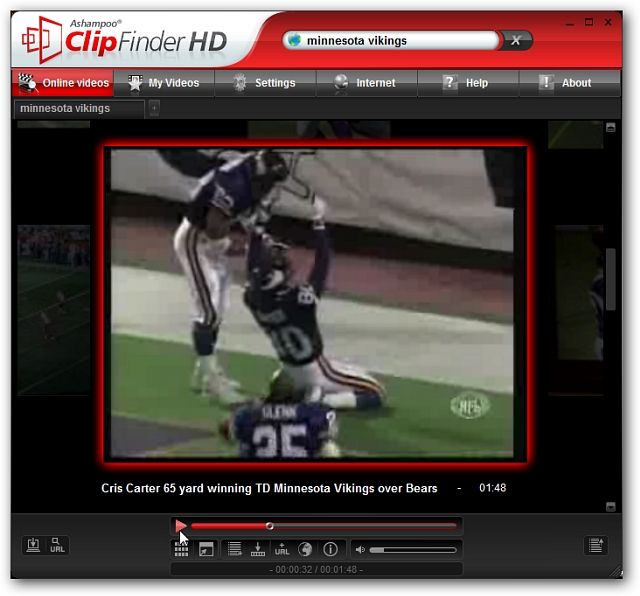Click the vertical scrollbar handle of video list
The height and width of the screenshot is (596, 640).
611,279
